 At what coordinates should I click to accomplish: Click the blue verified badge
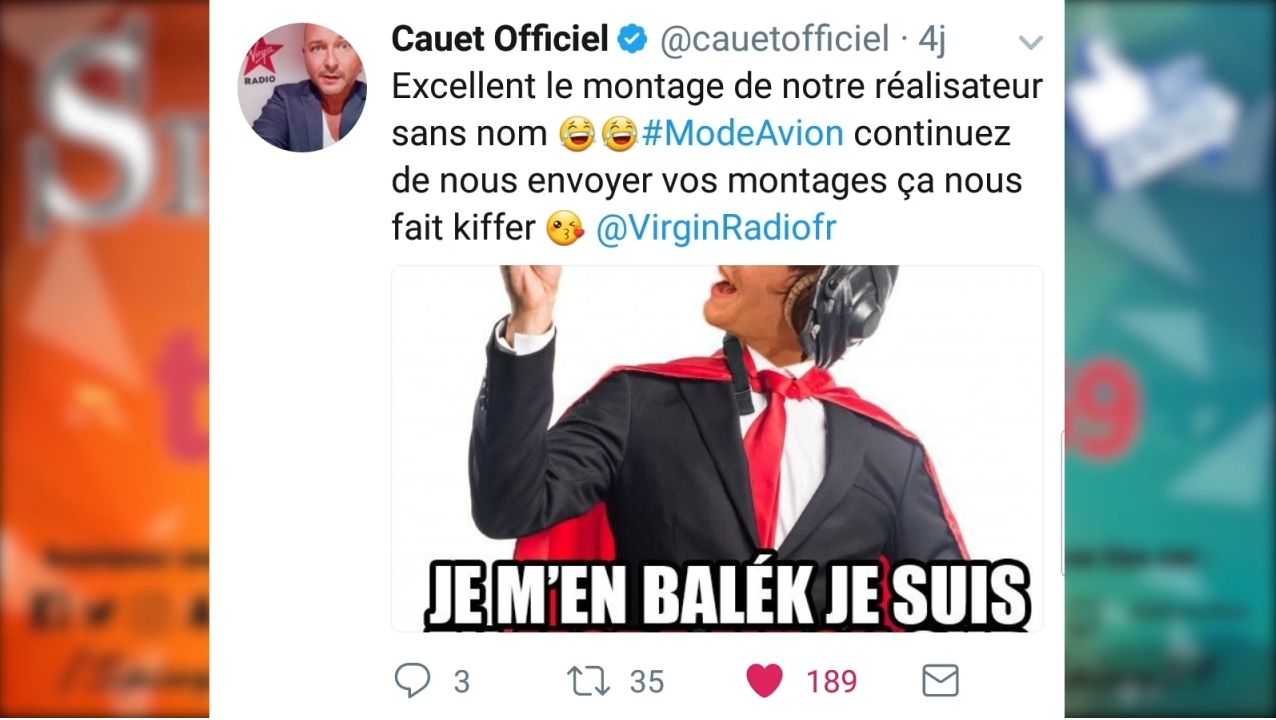coord(632,40)
